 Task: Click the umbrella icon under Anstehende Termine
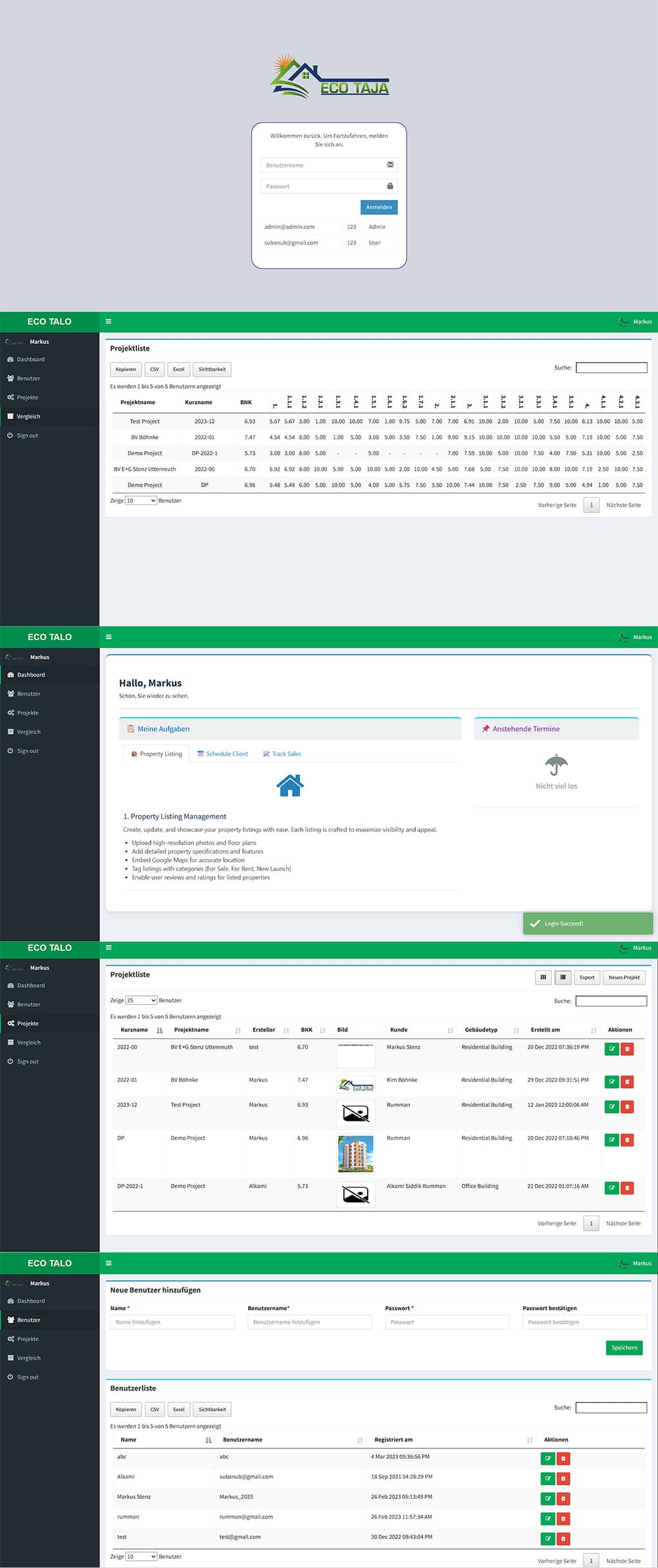pos(556,765)
